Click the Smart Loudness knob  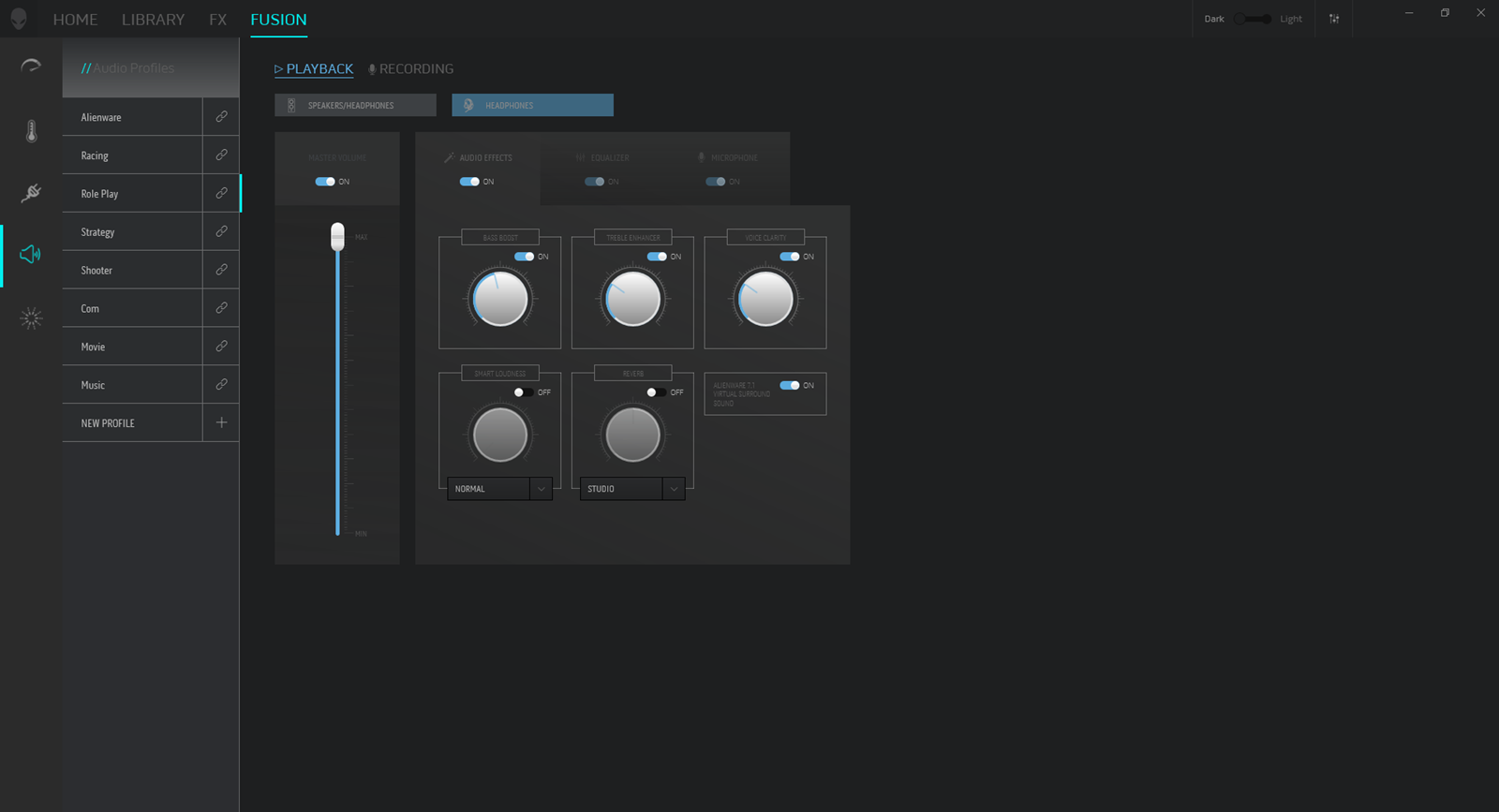coord(500,435)
